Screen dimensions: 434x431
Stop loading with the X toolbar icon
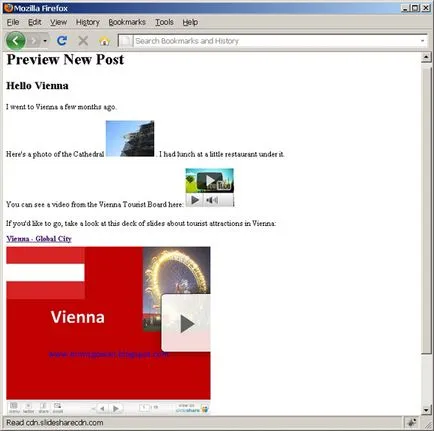(83, 41)
